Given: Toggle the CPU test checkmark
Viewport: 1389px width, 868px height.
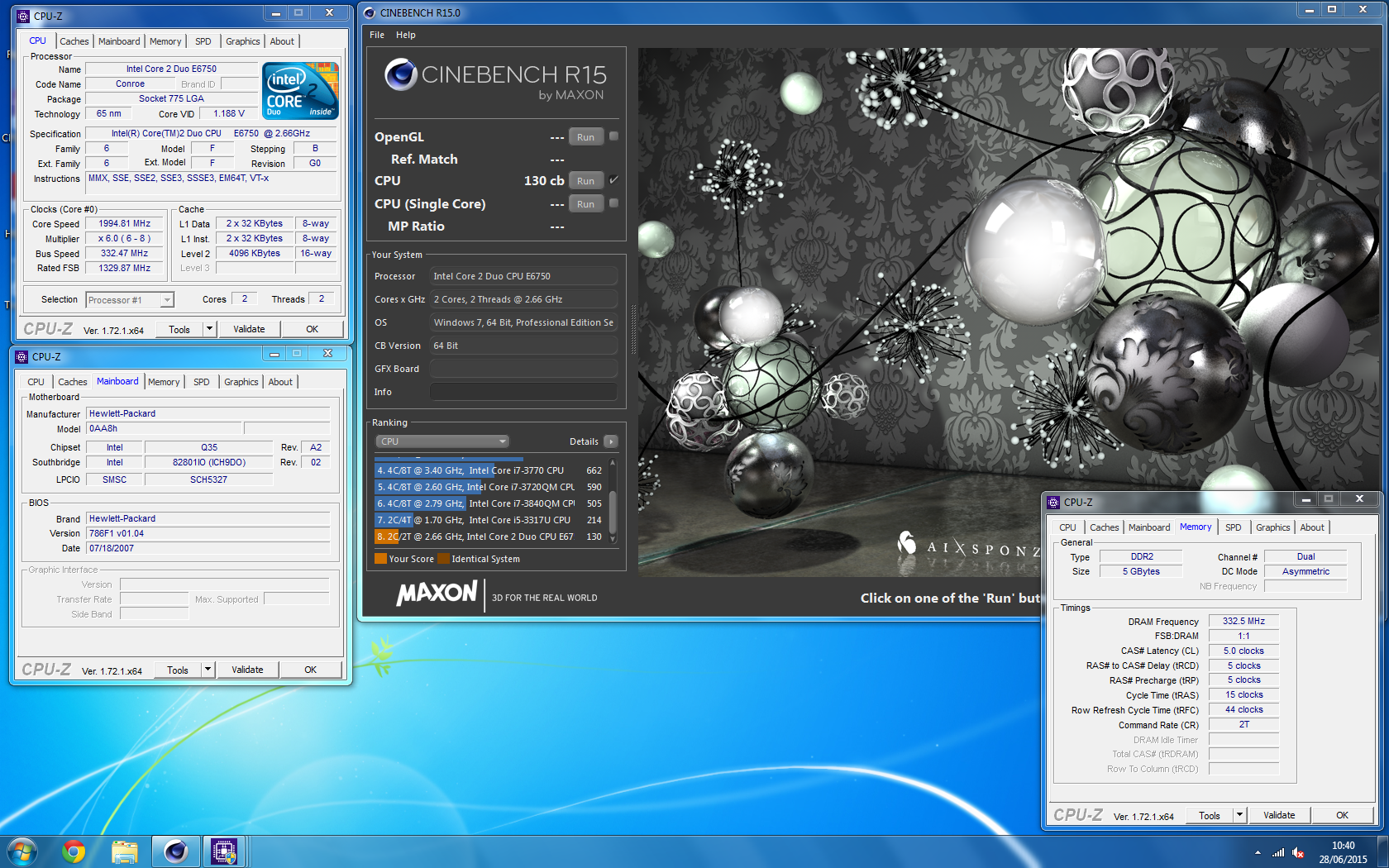Looking at the screenshot, I should point(613,179).
